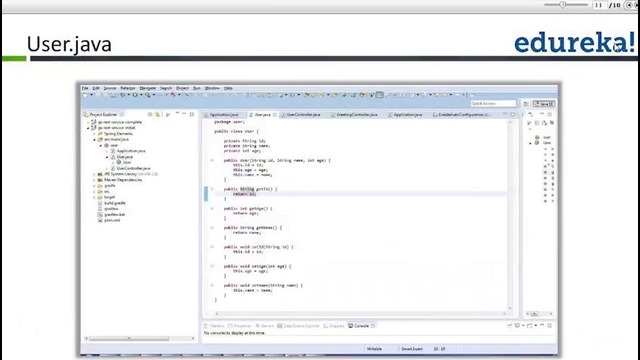Click the Open Perspective icon

point(526,104)
